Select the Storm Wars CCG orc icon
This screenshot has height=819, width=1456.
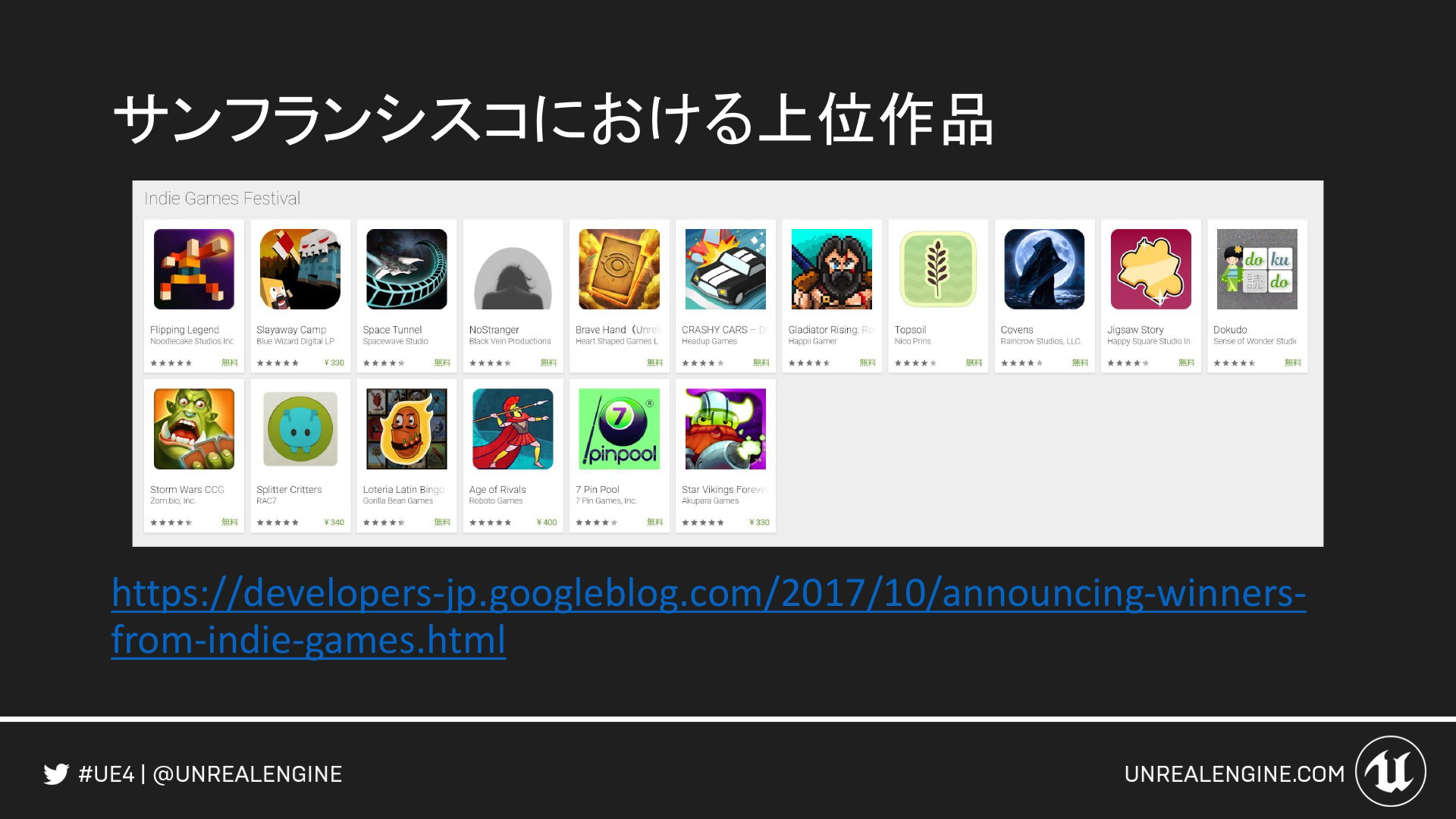(194, 429)
